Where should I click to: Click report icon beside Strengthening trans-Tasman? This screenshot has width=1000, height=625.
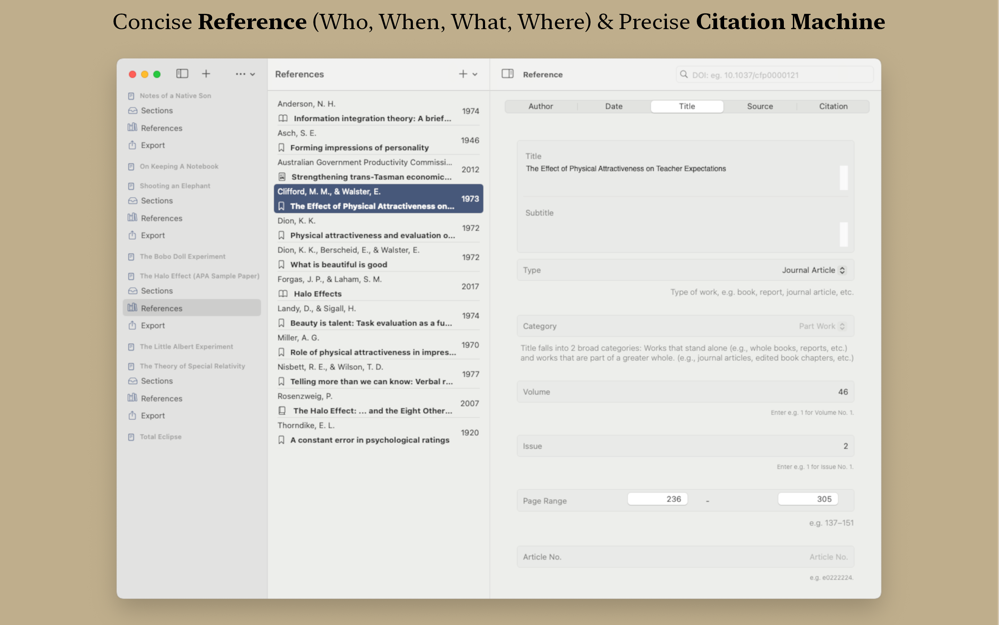282,177
